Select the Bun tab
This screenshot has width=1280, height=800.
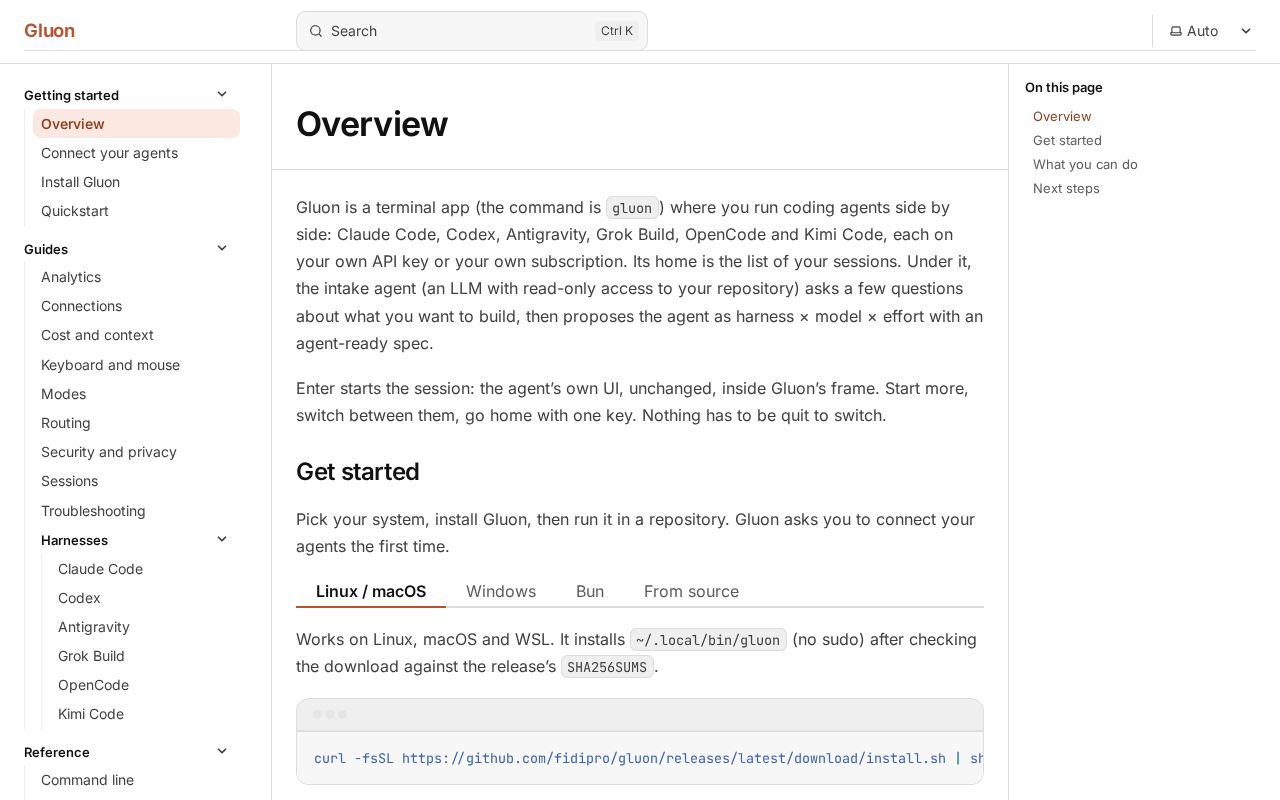tap(590, 591)
